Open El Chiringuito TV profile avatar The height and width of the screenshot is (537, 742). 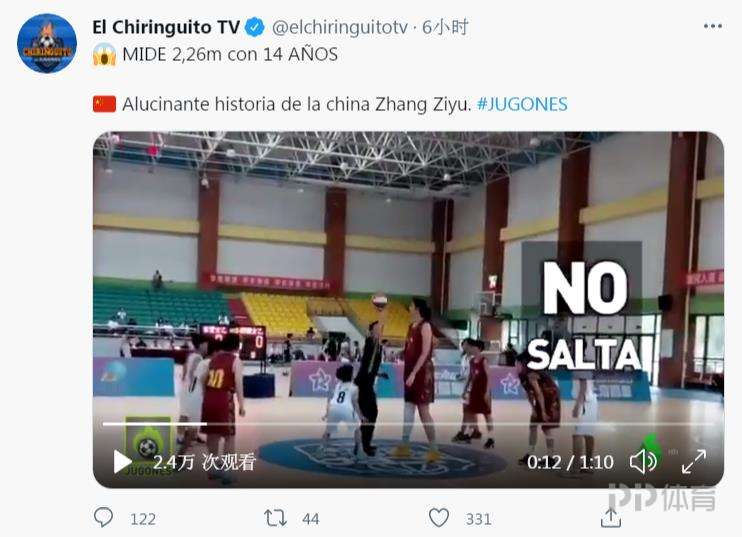point(47,44)
